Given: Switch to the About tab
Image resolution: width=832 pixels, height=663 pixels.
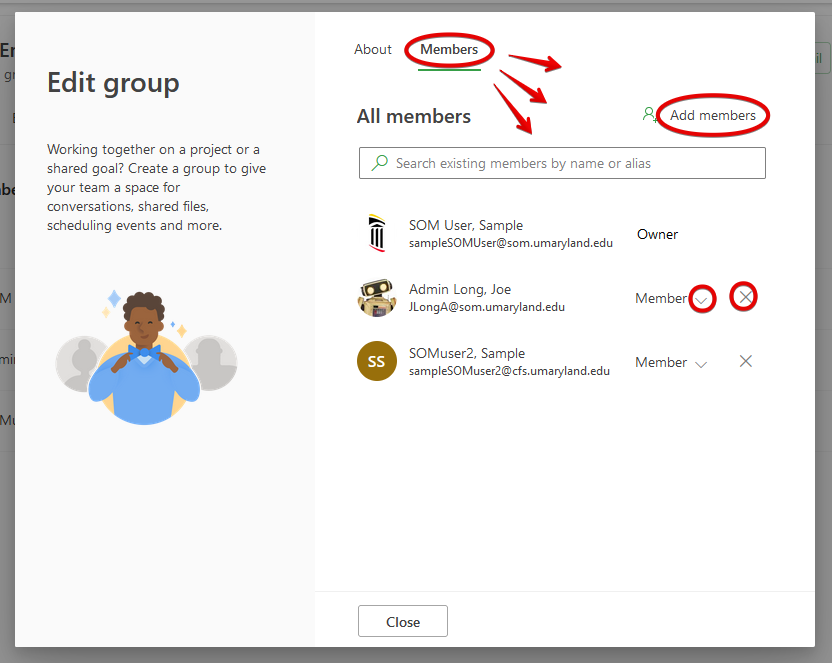Looking at the screenshot, I should 372,49.
